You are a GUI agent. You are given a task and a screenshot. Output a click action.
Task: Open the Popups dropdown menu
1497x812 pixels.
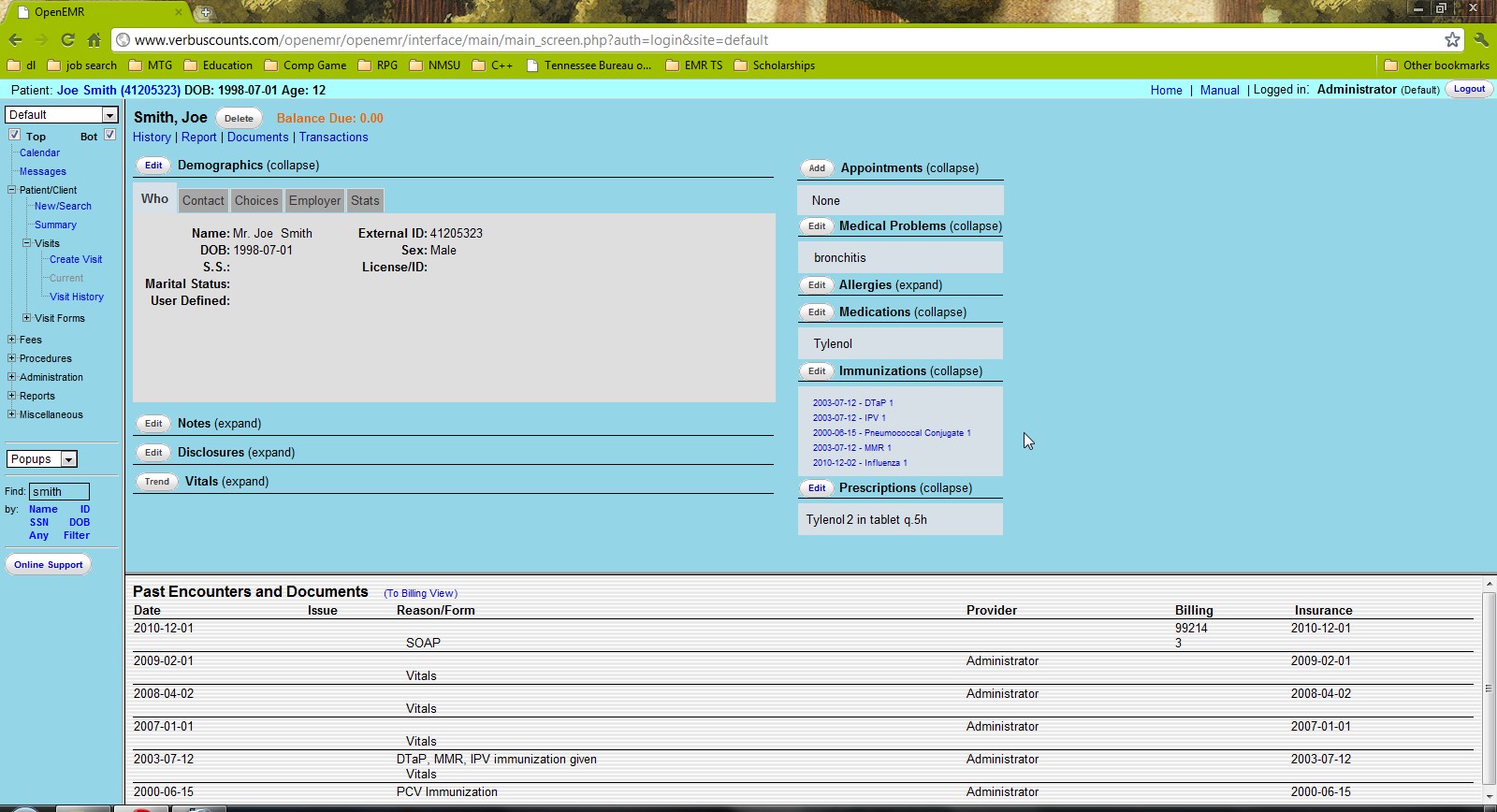42,459
